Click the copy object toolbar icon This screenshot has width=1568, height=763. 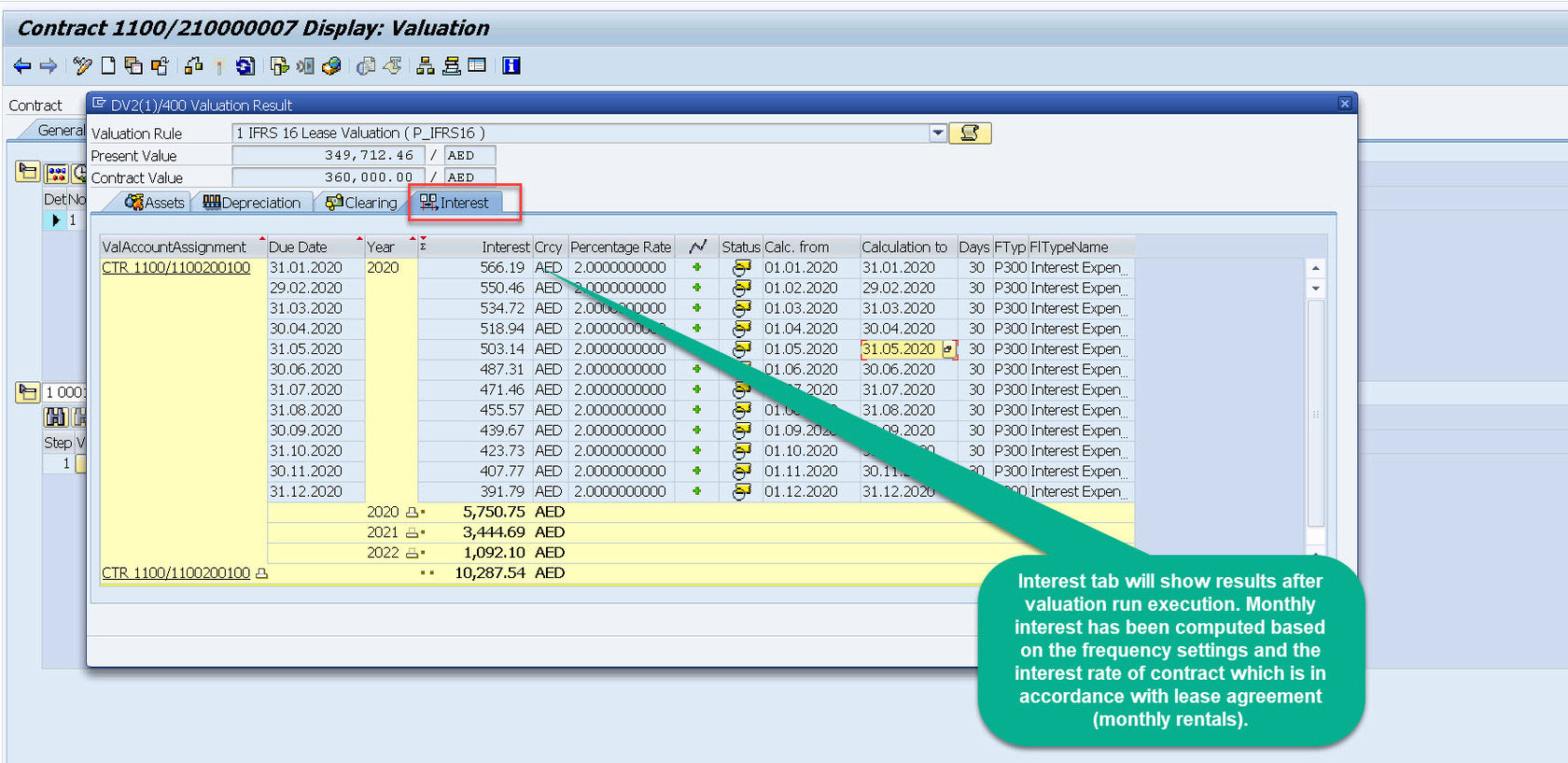click(133, 66)
